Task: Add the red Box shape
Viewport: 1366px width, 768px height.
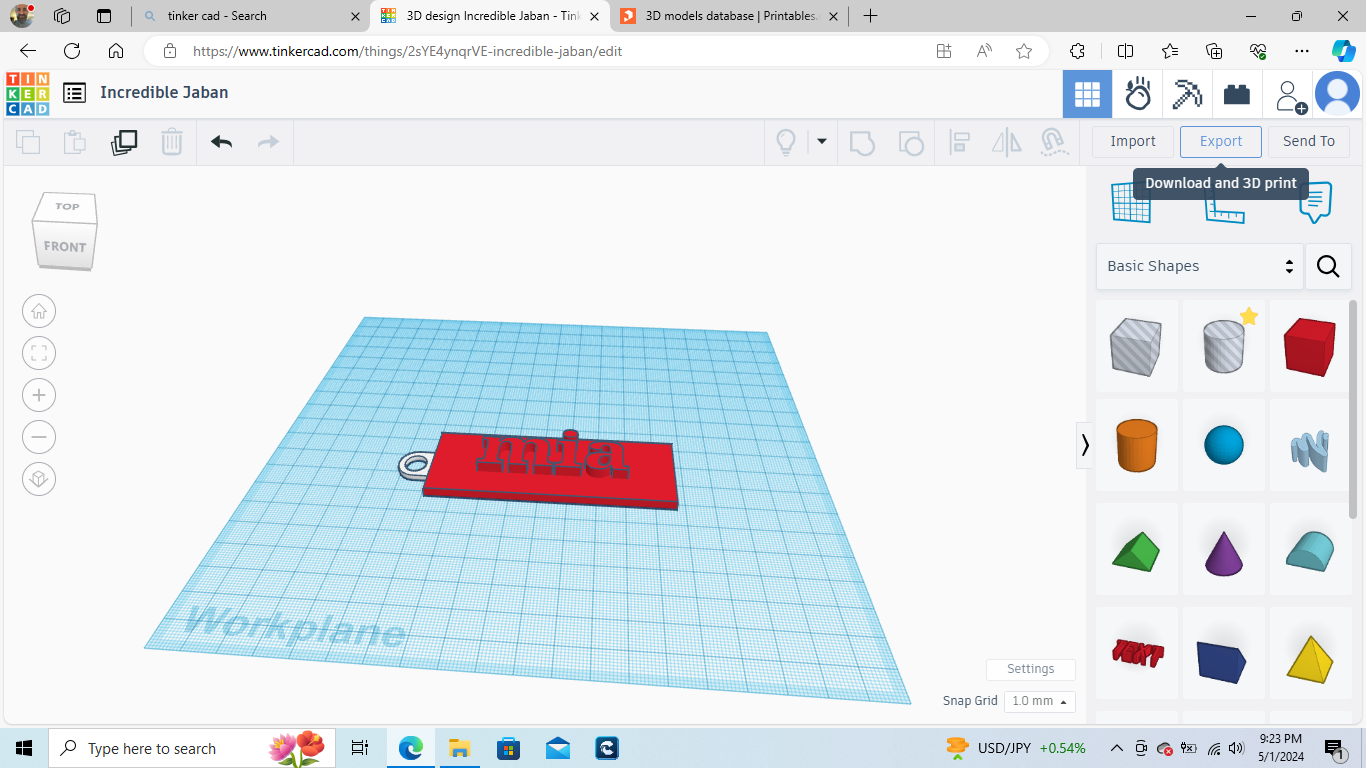Action: coord(1309,346)
